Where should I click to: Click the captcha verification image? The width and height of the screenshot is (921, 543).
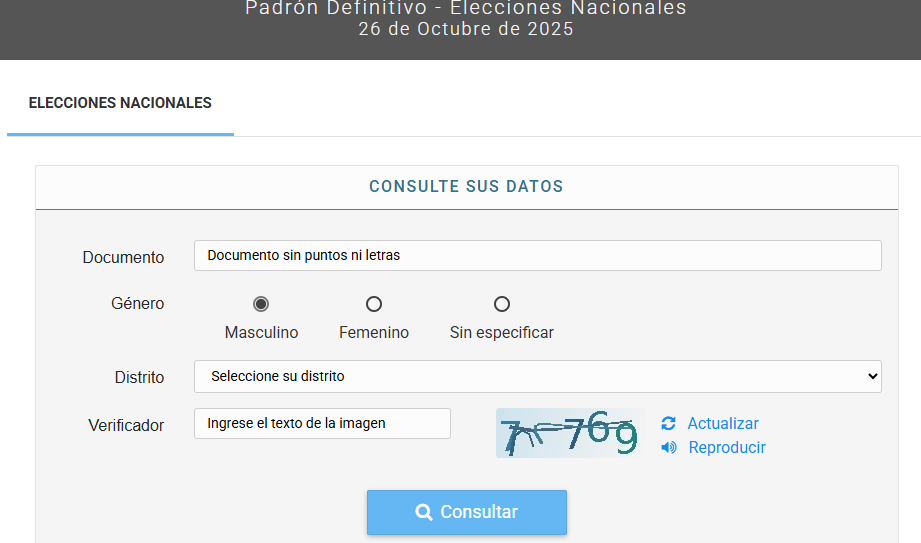570,433
